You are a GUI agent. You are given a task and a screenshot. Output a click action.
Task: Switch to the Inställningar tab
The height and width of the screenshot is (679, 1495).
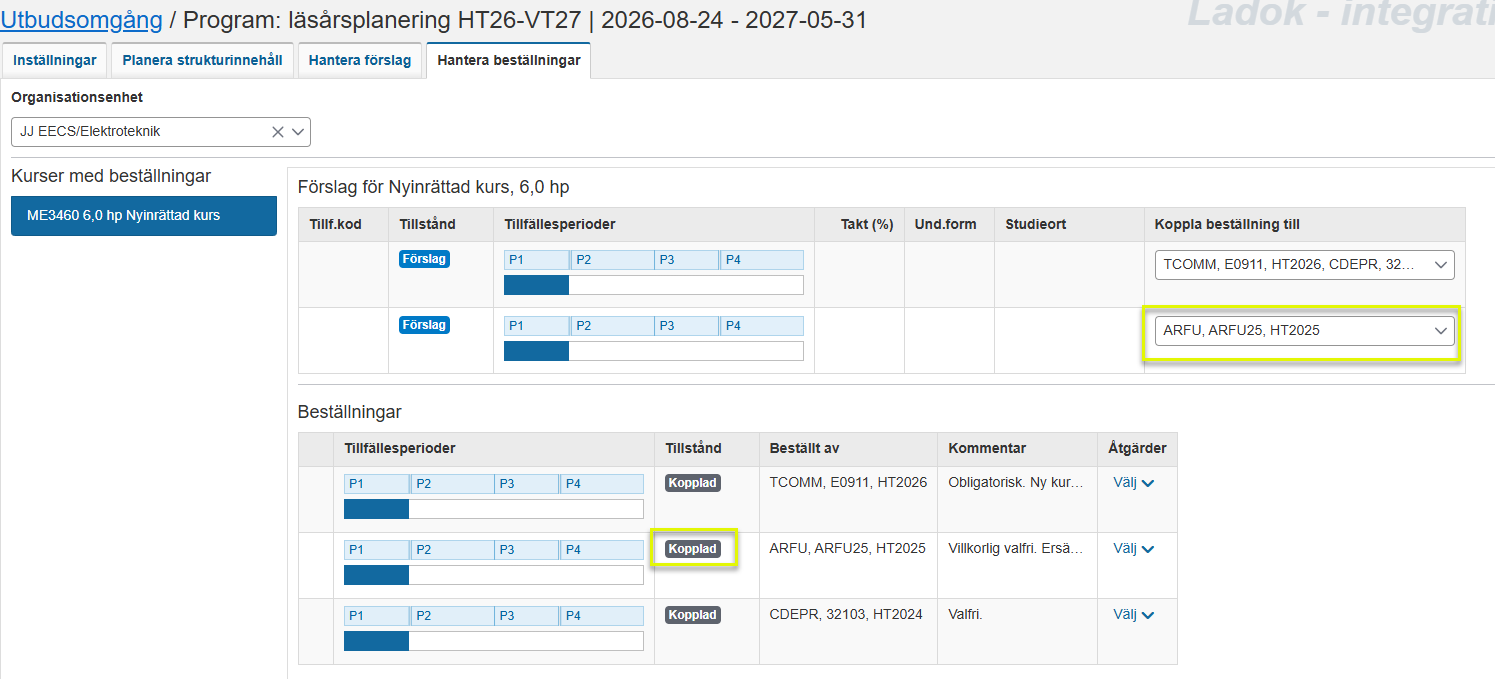coord(55,60)
